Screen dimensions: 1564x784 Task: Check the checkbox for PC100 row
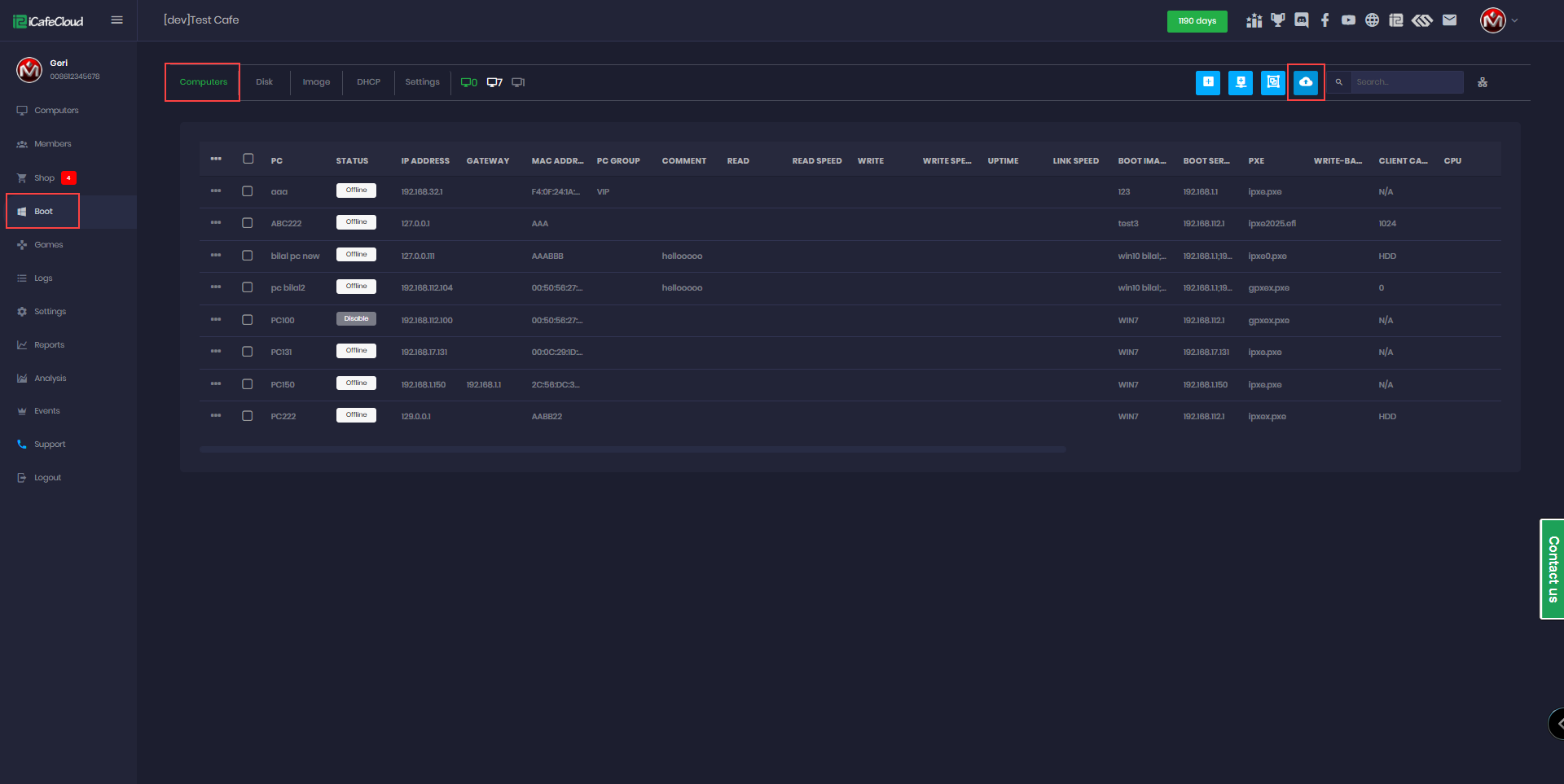pos(248,320)
